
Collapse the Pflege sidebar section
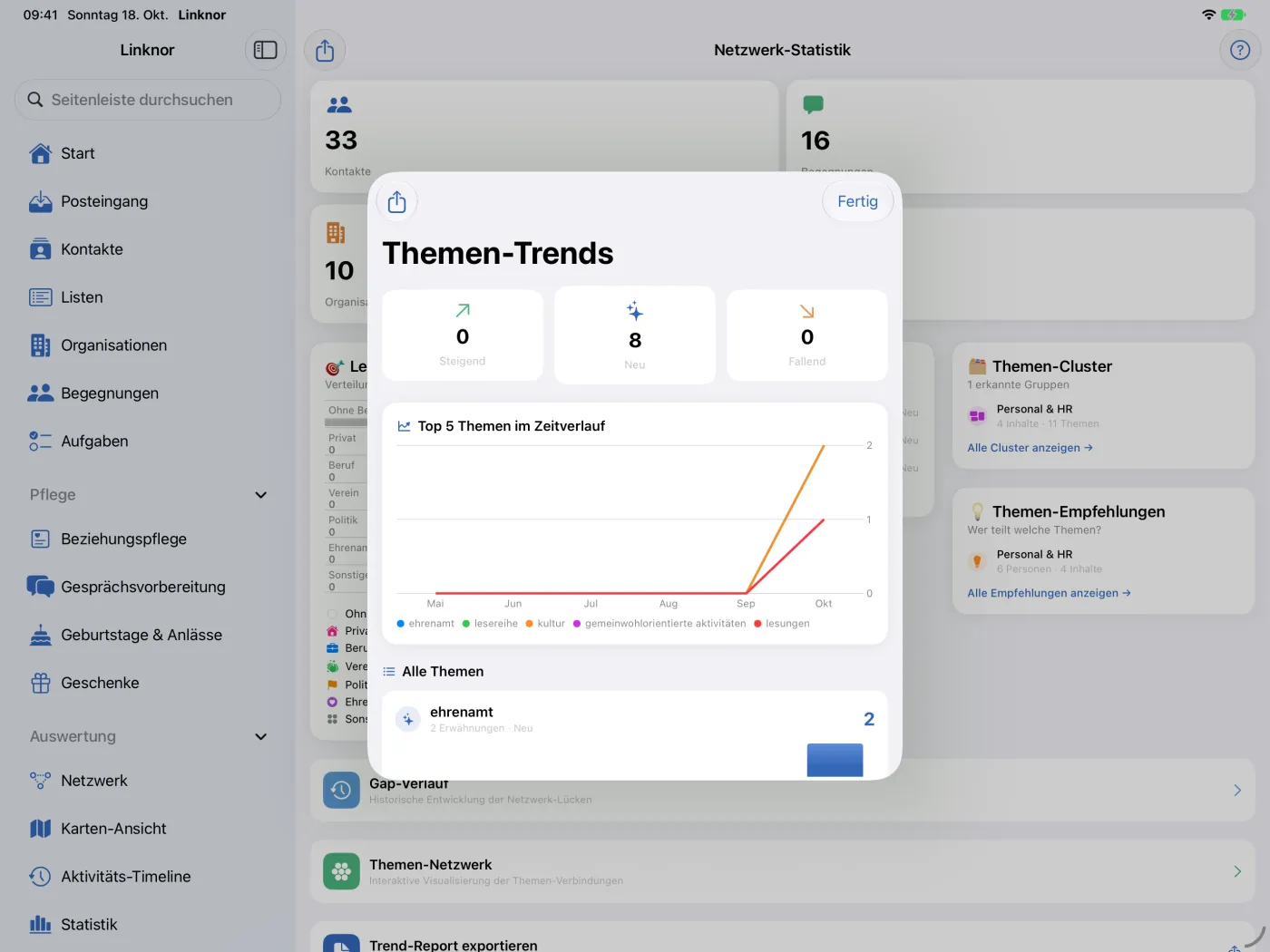pyautogui.click(x=261, y=495)
